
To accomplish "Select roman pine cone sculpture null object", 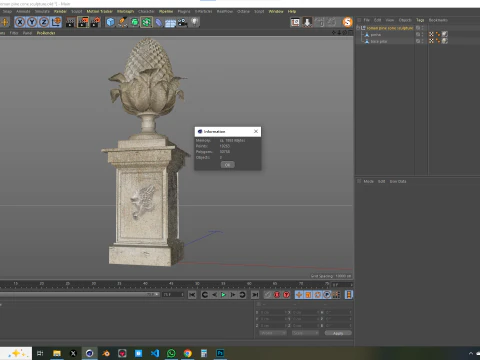I will [390, 28].
